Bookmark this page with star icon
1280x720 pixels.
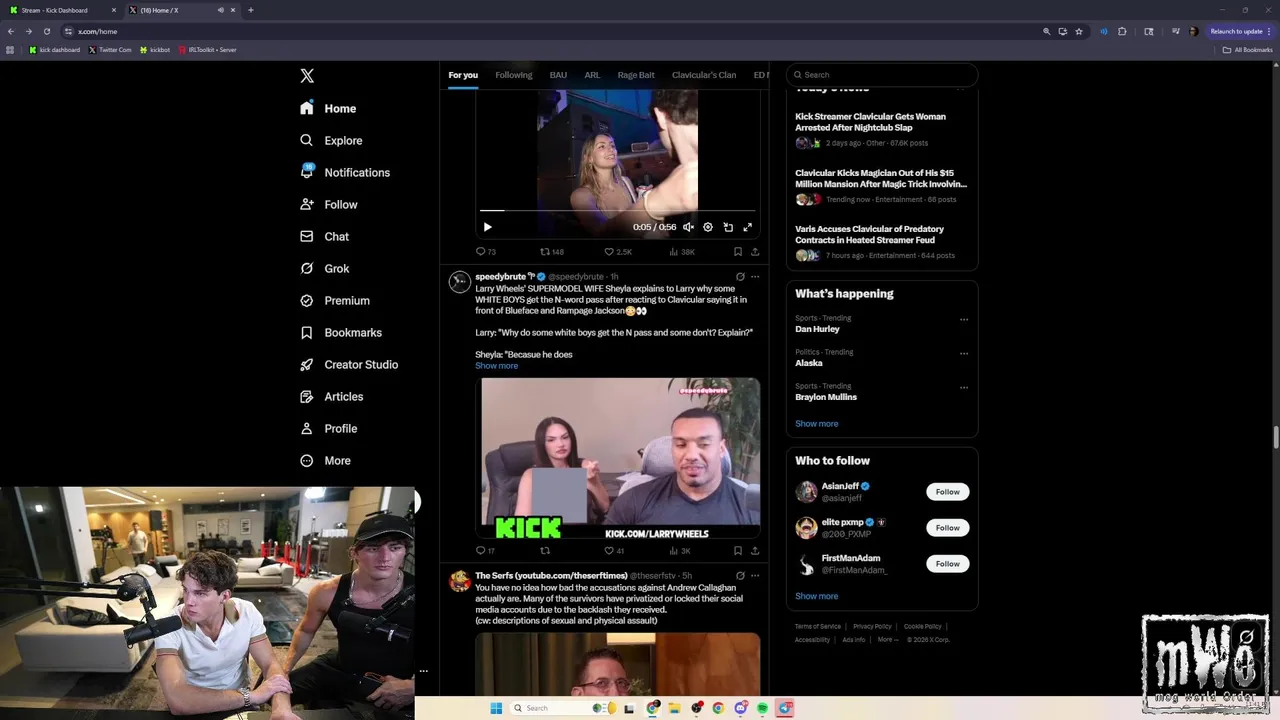coord(1079,31)
